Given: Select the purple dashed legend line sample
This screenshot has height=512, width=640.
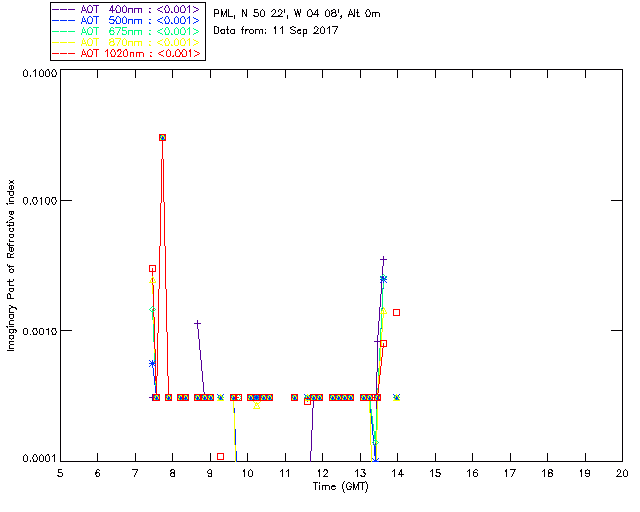Looking at the screenshot, I should 64,9.
